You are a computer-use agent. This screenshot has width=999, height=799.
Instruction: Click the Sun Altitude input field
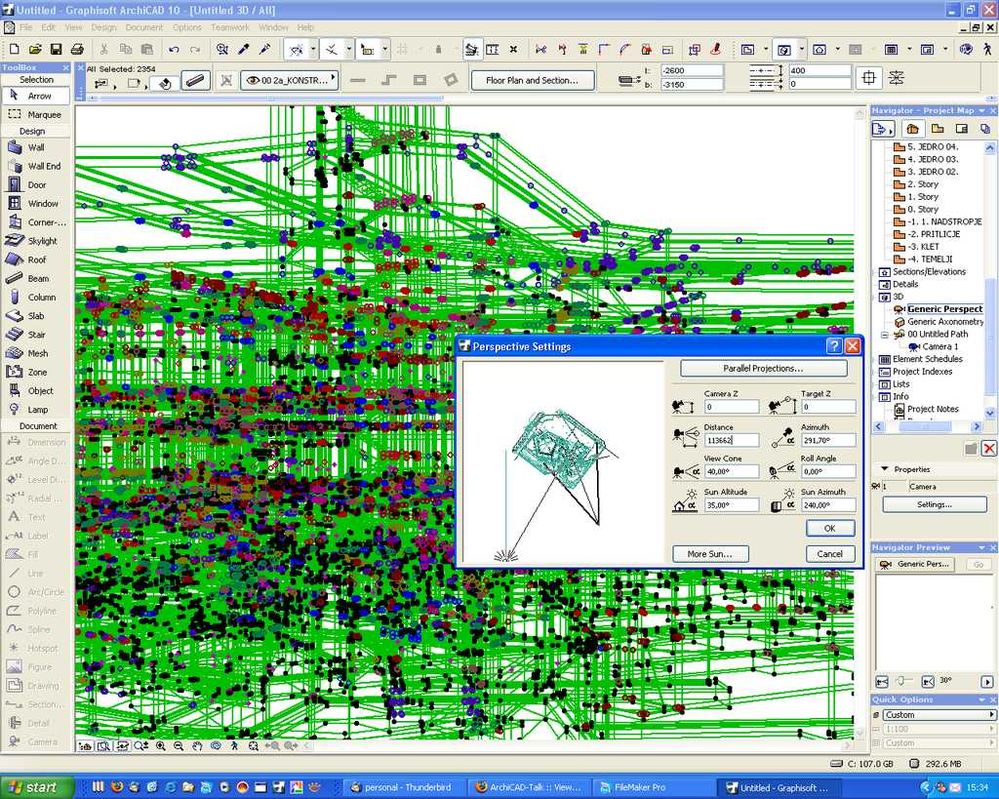point(731,505)
